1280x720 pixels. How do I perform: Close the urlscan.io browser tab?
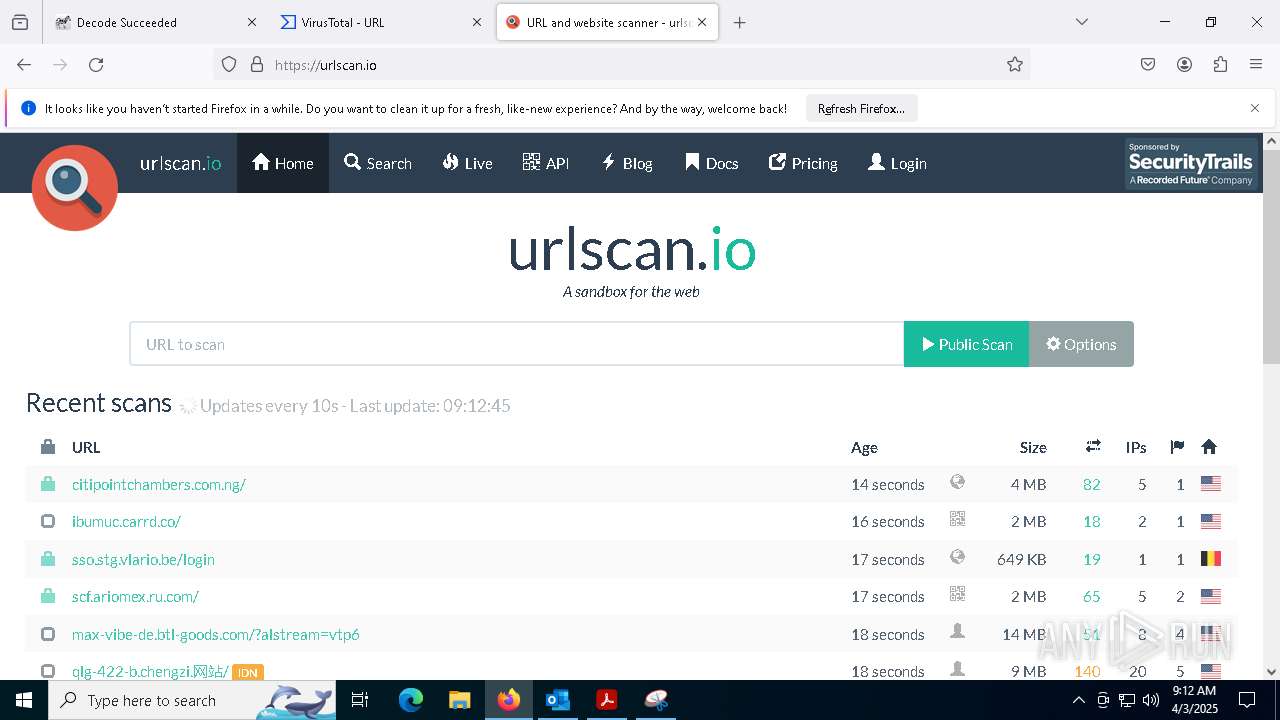click(702, 22)
